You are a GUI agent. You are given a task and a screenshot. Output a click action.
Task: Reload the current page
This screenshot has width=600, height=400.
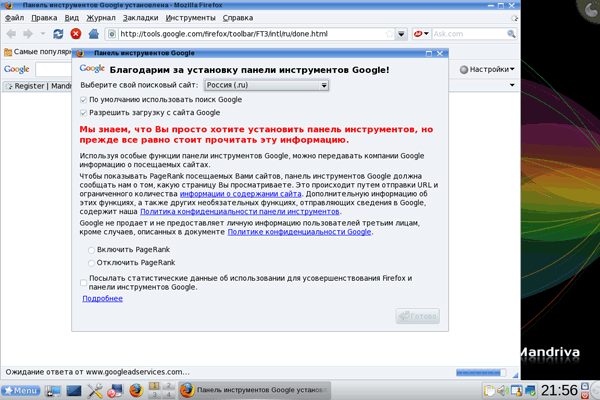pyautogui.click(x=58, y=34)
